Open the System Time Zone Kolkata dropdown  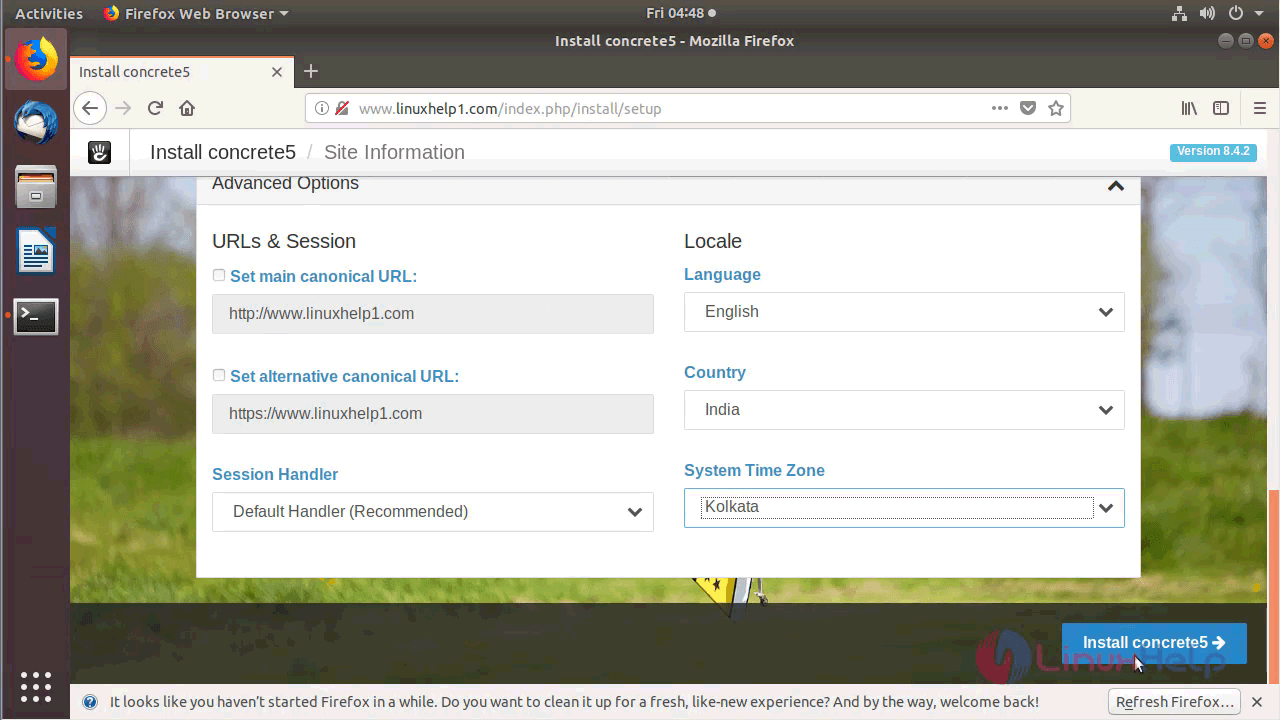[904, 508]
